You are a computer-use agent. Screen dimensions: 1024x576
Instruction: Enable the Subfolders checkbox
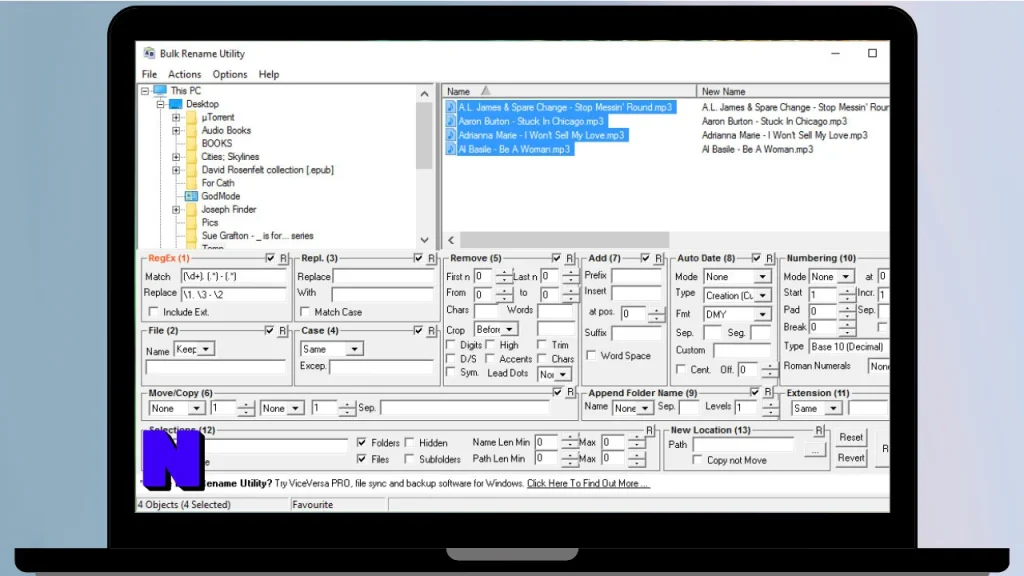click(409, 459)
